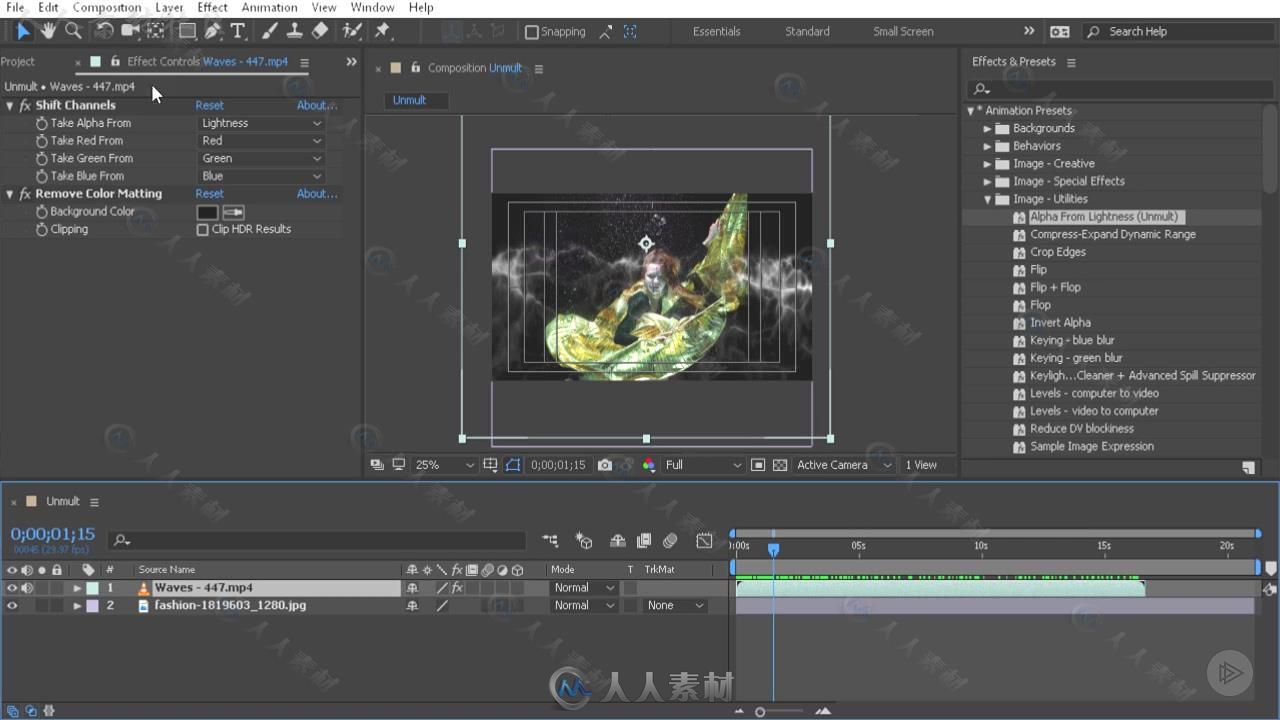Select the Roto Brush tool
1280x720 pixels.
coord(351,31)
